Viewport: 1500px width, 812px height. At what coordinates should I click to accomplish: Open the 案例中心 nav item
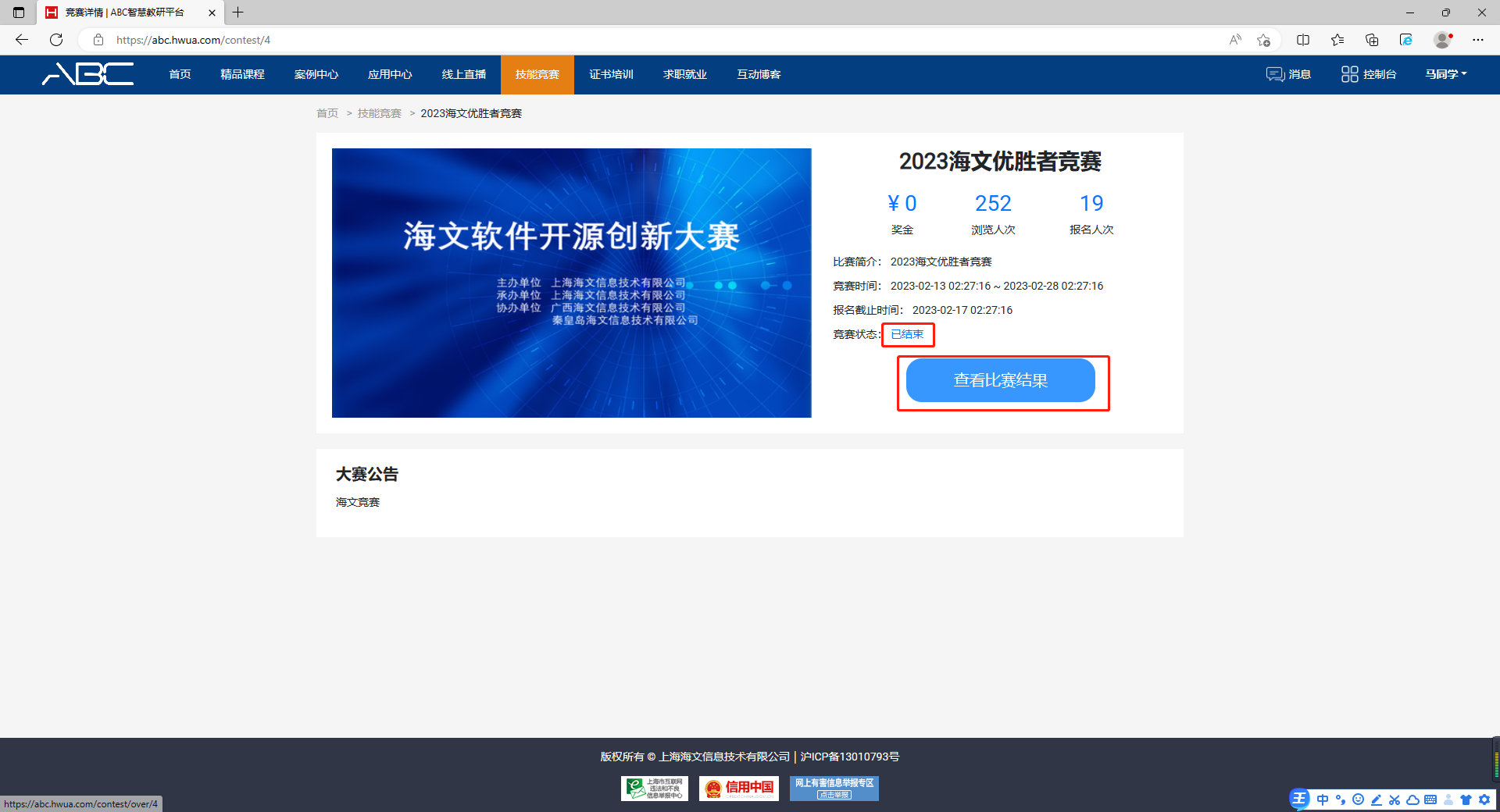point(316,74)
